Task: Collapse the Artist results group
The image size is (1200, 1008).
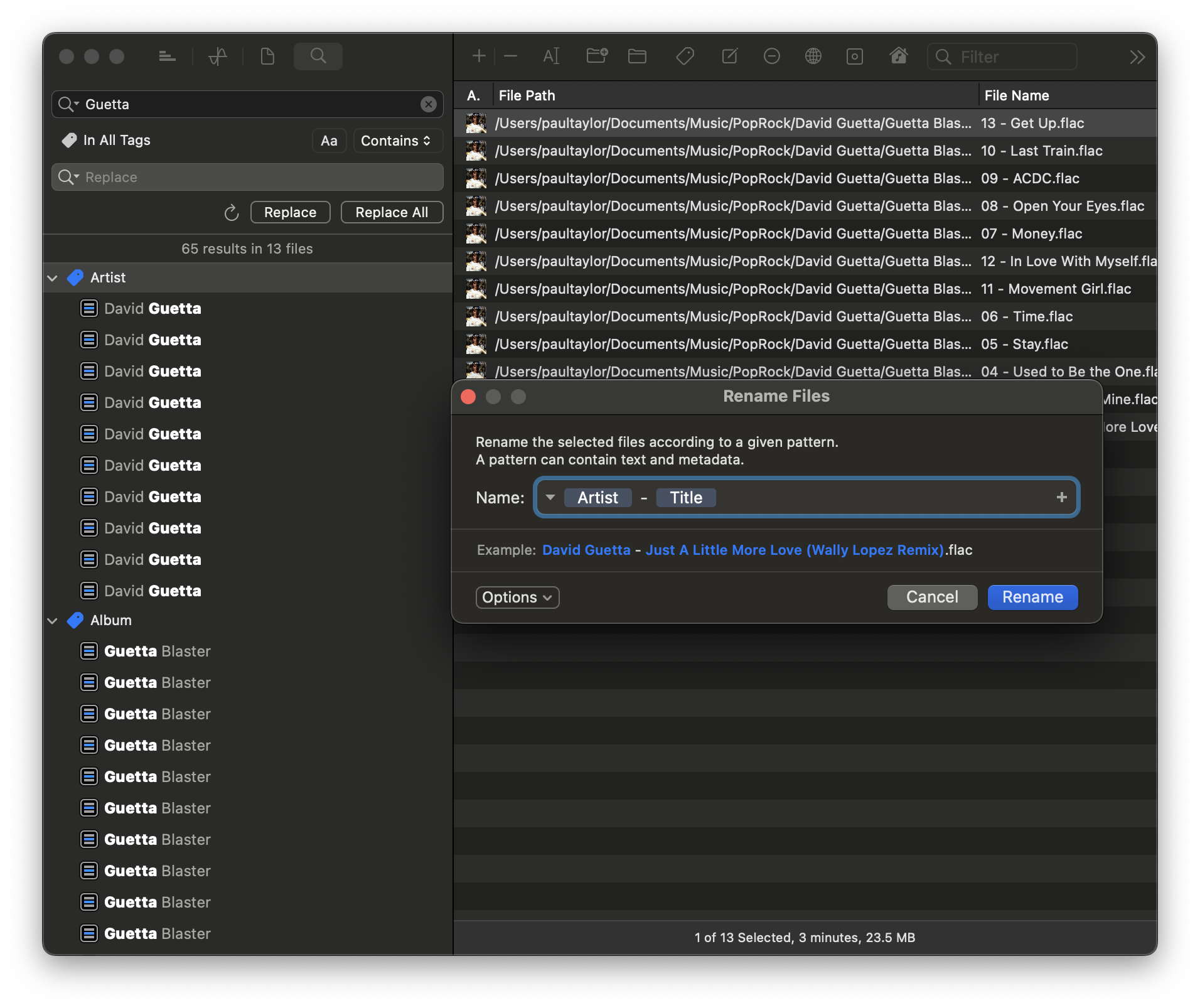Action: [x=53, y=278]
